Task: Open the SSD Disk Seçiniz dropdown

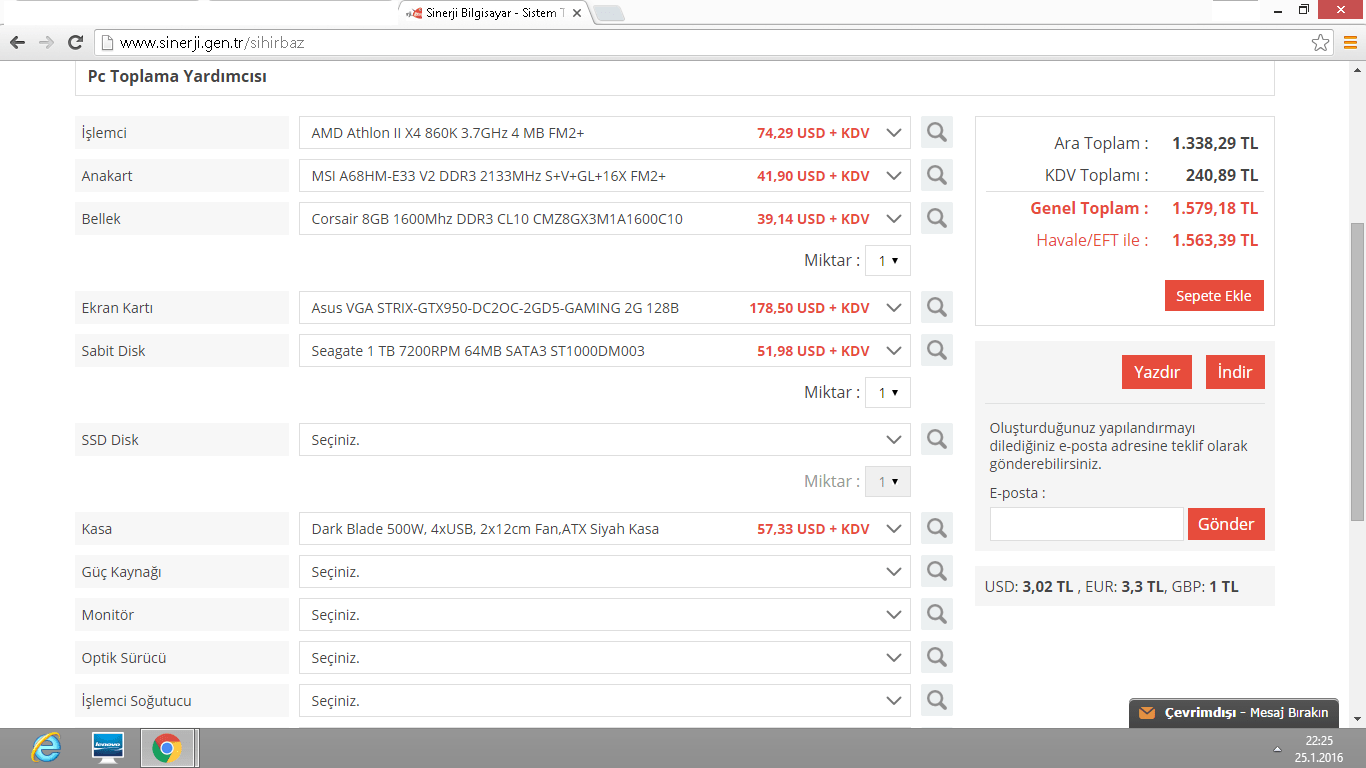Action: (605, 440)
